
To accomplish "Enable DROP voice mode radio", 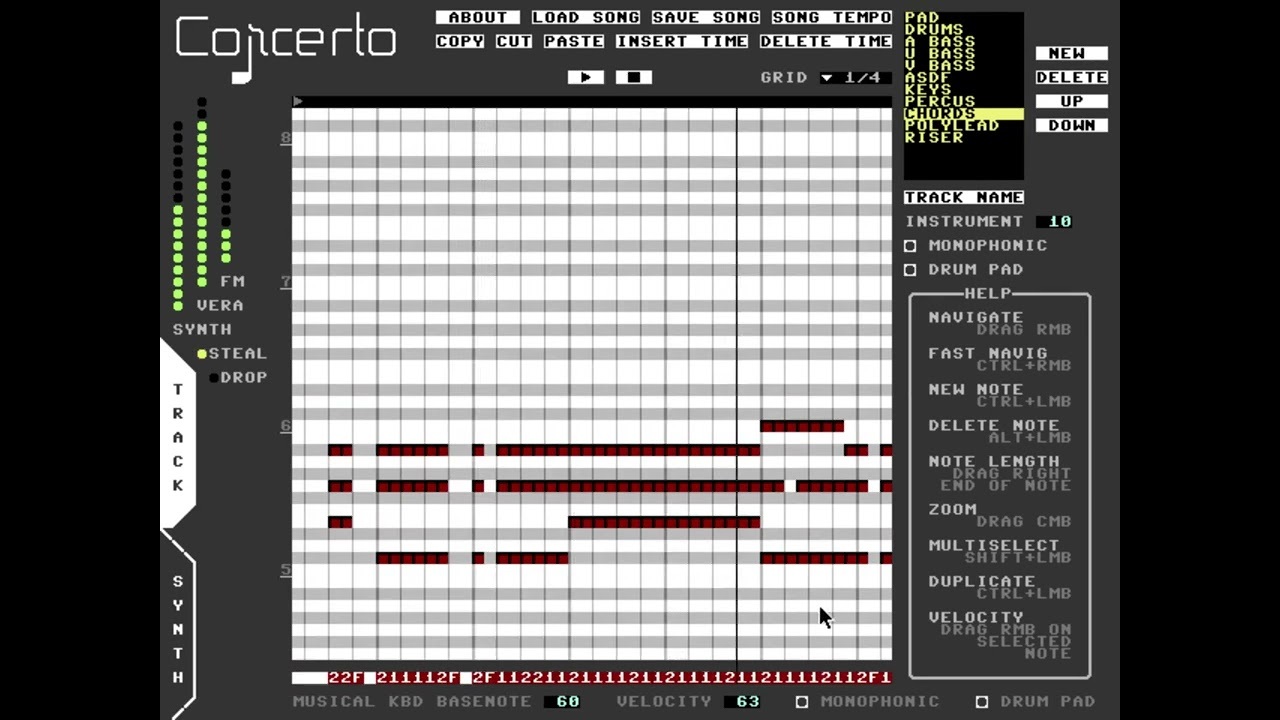I will pos(213,377).
